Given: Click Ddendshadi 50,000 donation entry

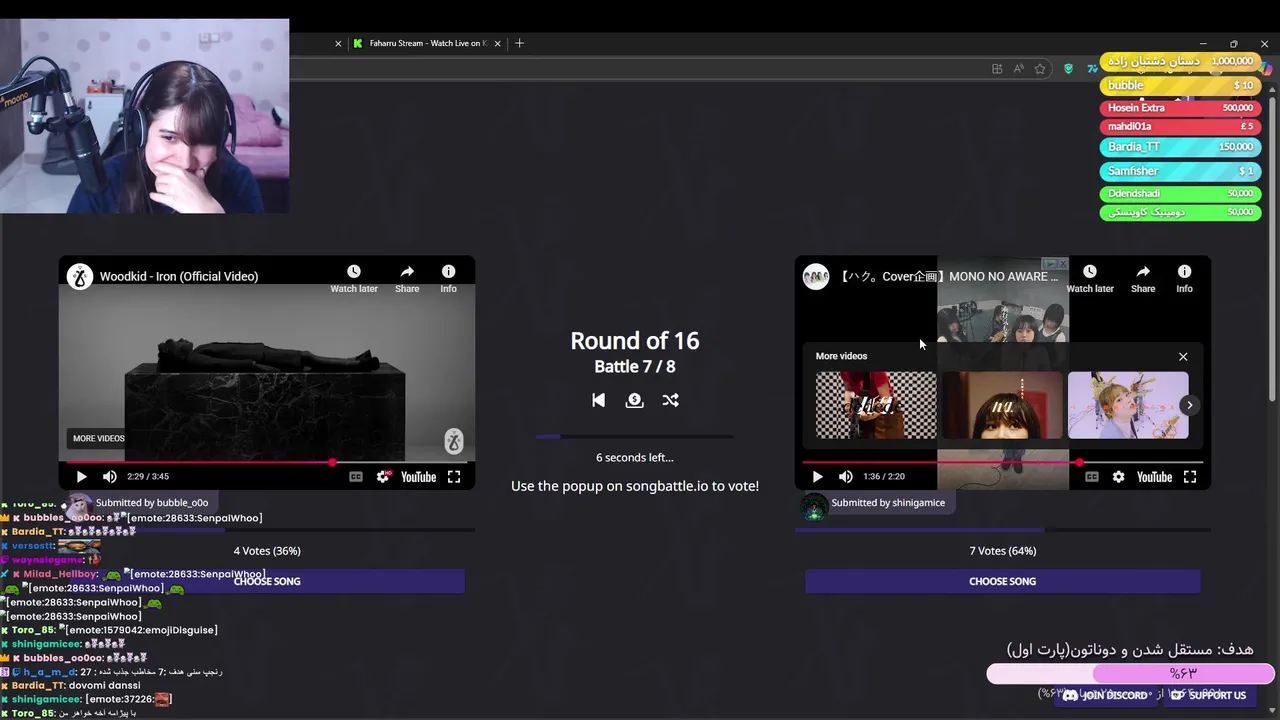Looking at the screenshot, I should point(1180,194).
